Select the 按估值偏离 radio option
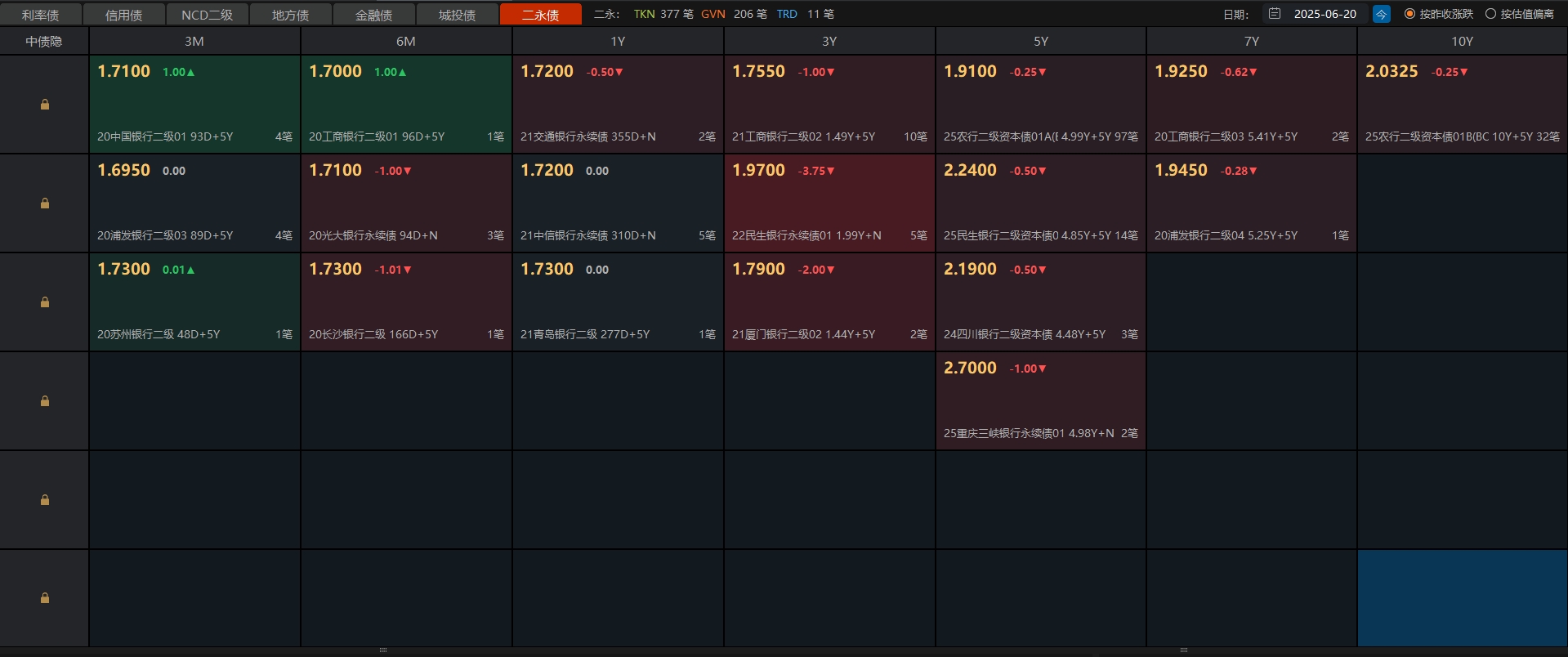 1520,14
